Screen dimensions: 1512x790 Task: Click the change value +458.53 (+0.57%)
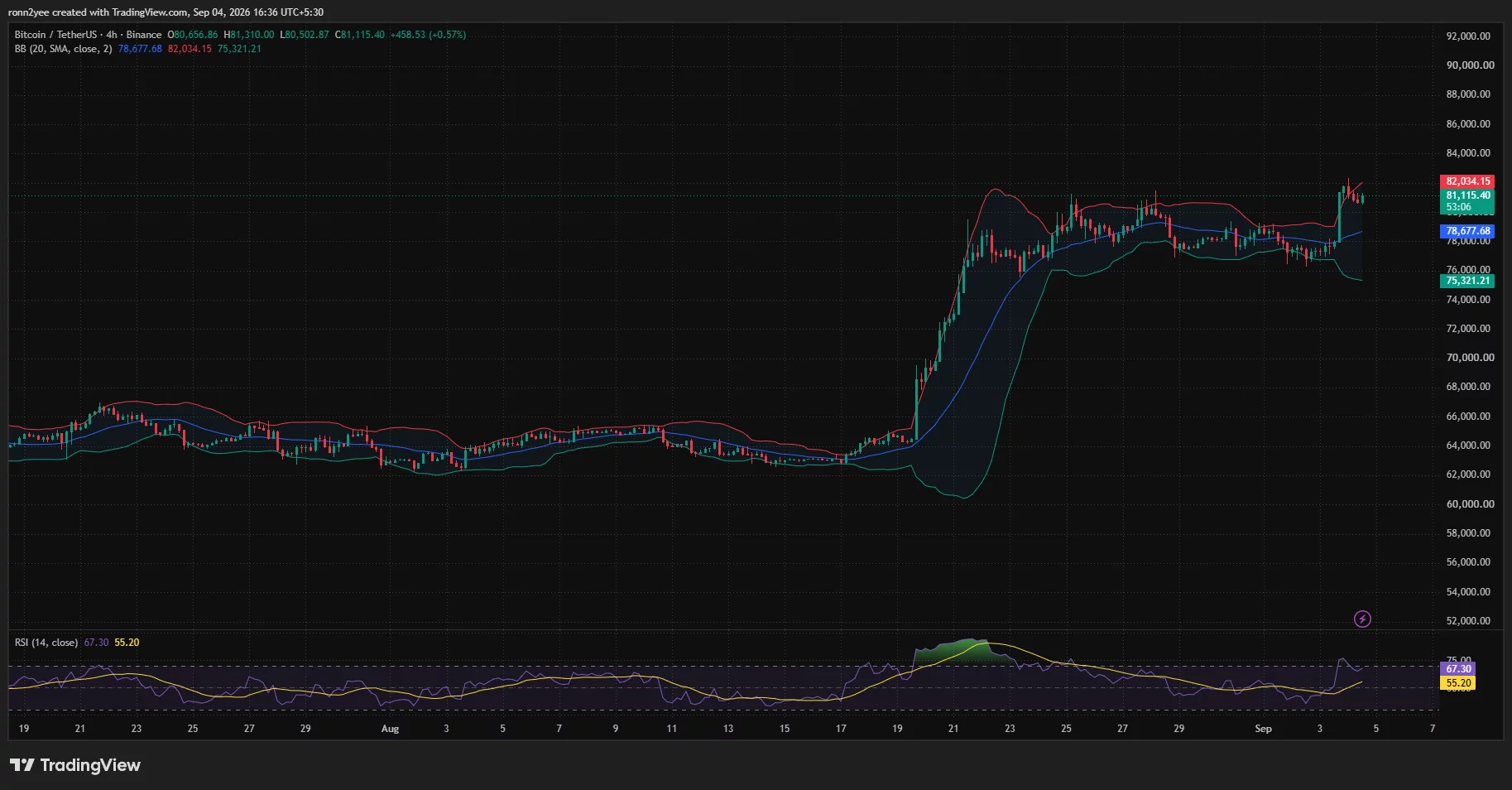point(428,35)
